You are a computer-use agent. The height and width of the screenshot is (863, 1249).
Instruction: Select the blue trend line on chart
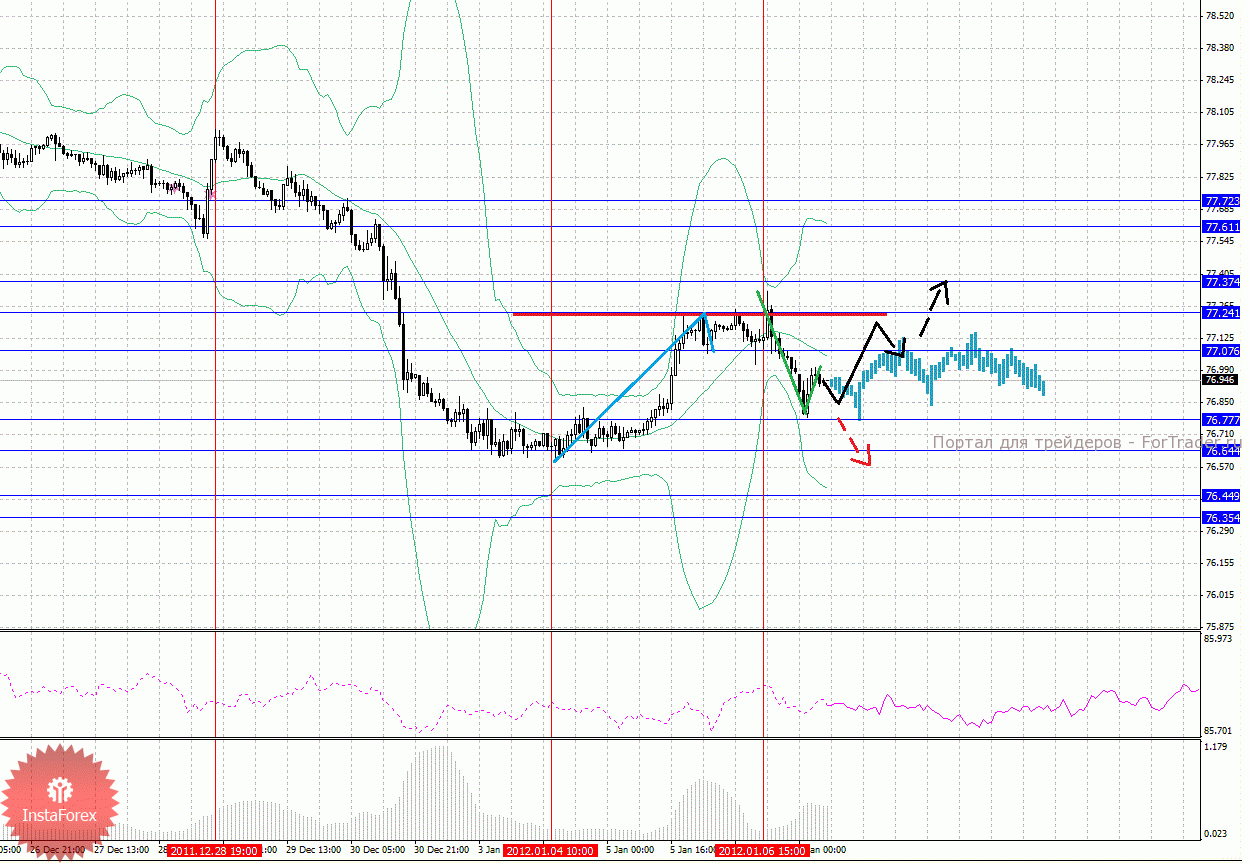pos(630,387)
